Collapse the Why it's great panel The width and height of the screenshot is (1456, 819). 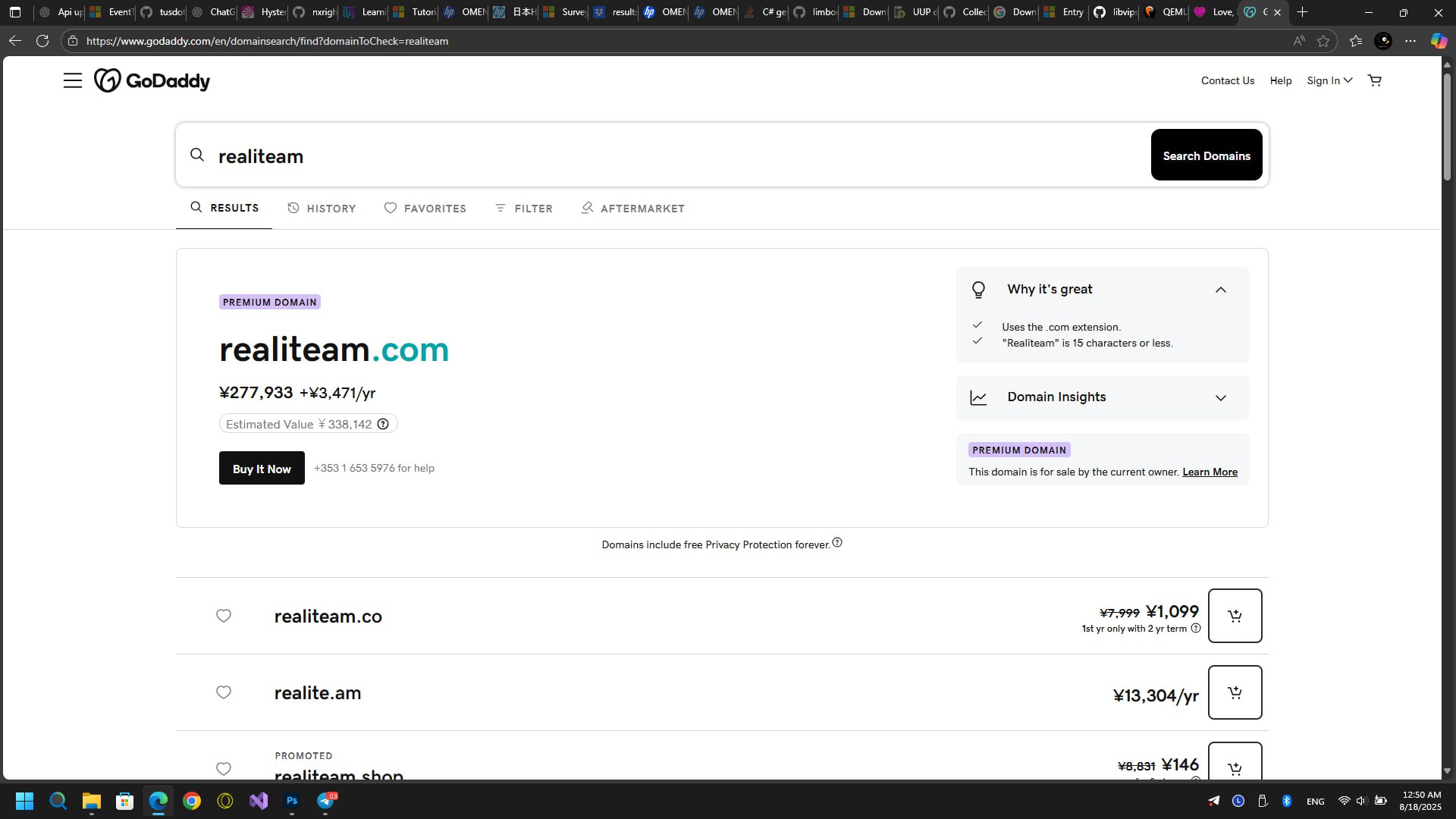(1220, 290)
